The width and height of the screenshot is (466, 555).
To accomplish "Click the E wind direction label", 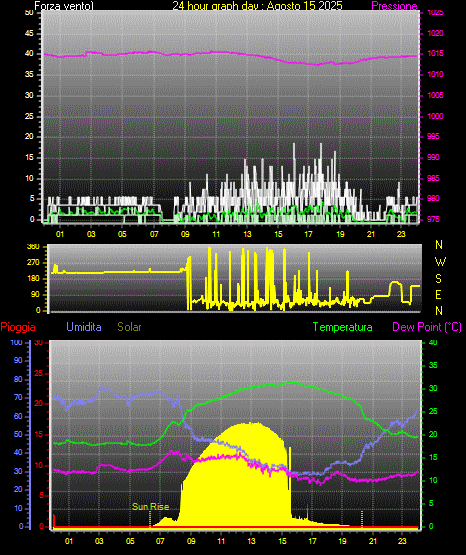I will 438,294.
